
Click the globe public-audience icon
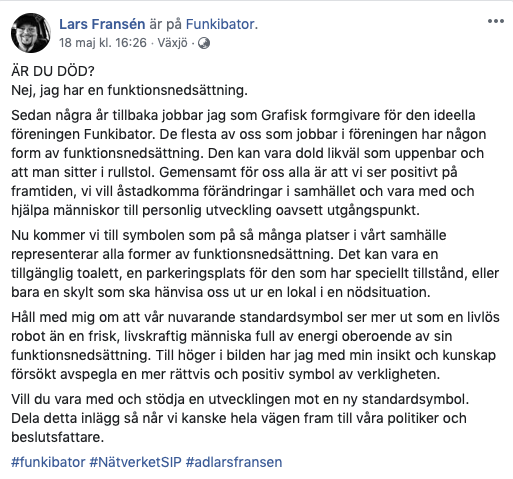point(204,43)
